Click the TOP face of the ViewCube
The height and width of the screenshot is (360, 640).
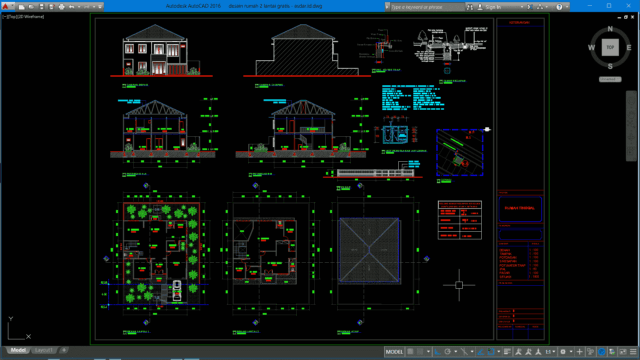tap(610, 47)
